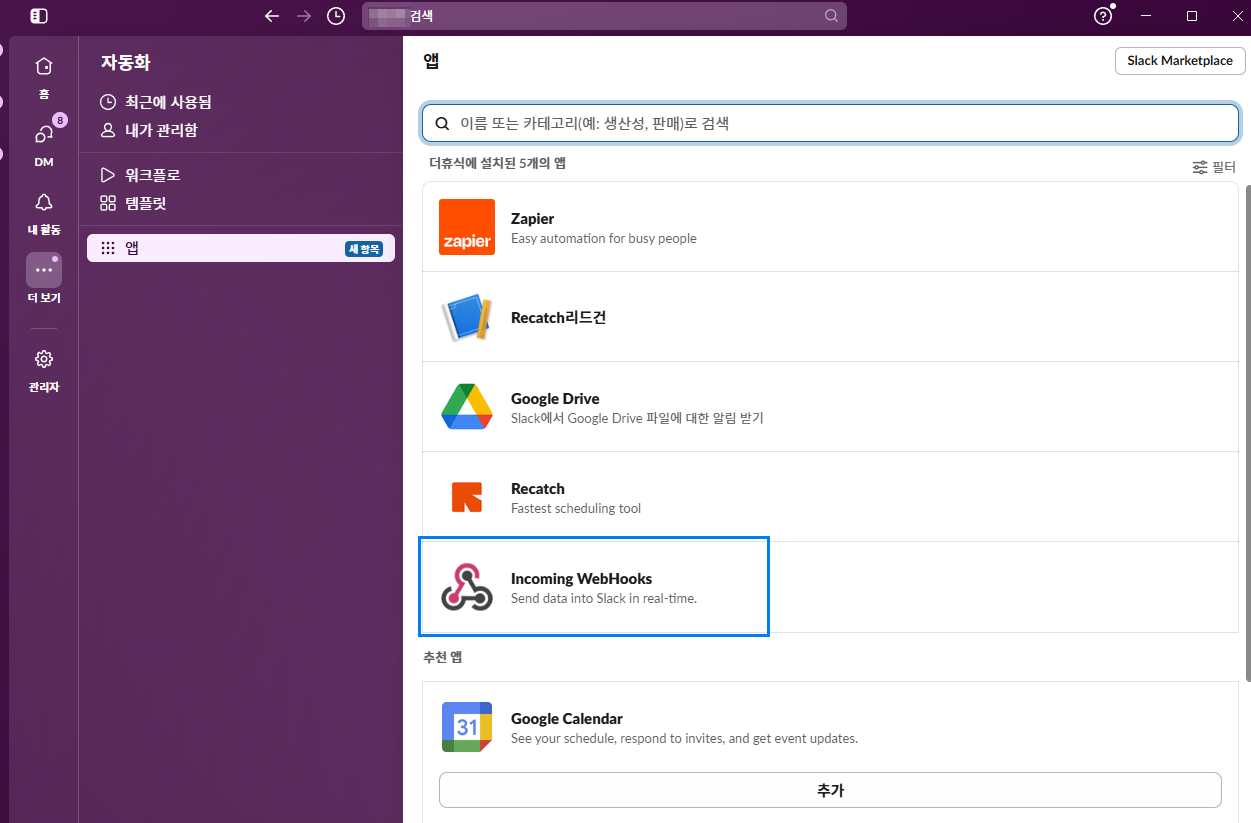1251x823 pixels.
Task: Focus the app name or category search field
Action: 830,123
